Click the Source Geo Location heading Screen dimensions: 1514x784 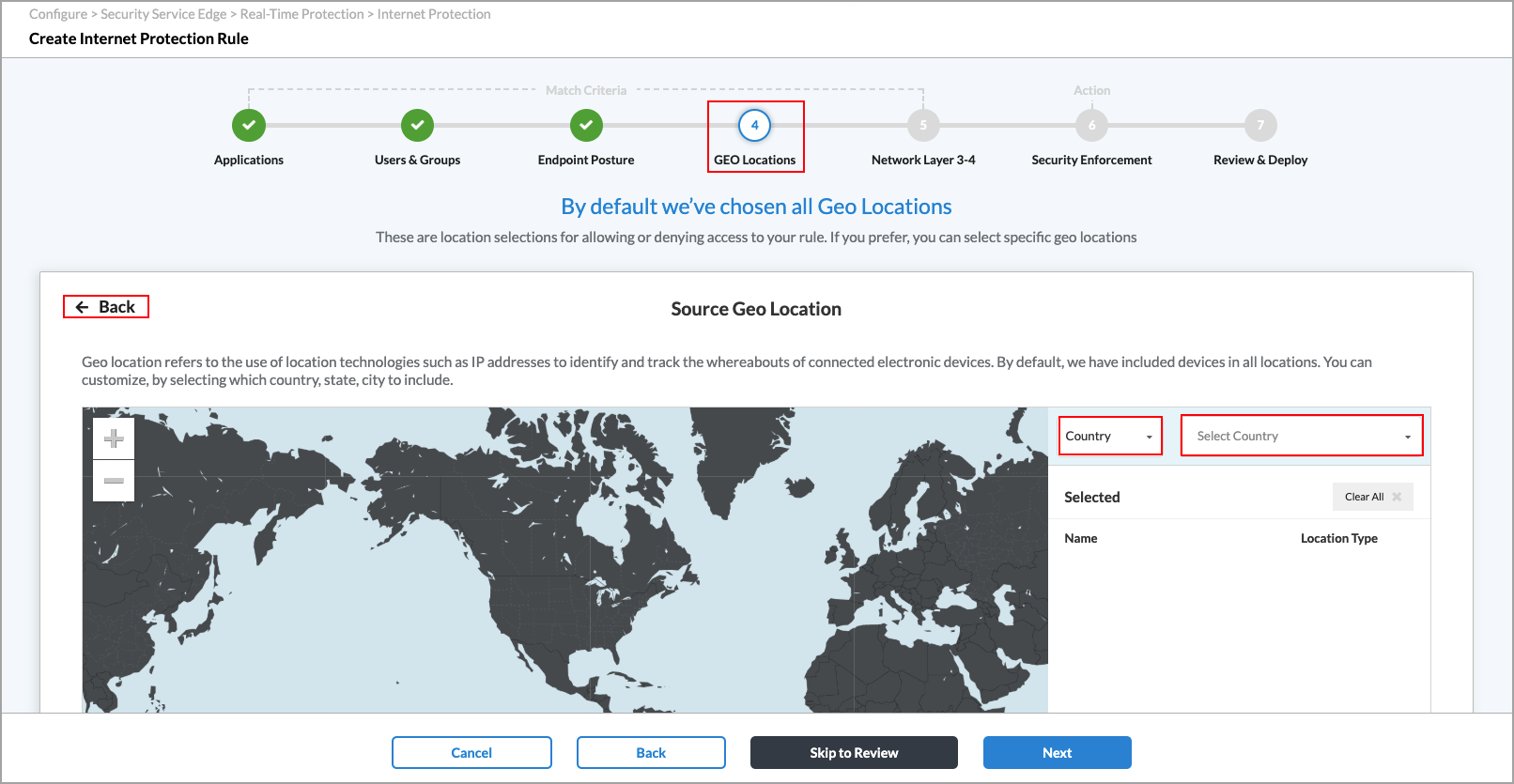click(756, 309)
